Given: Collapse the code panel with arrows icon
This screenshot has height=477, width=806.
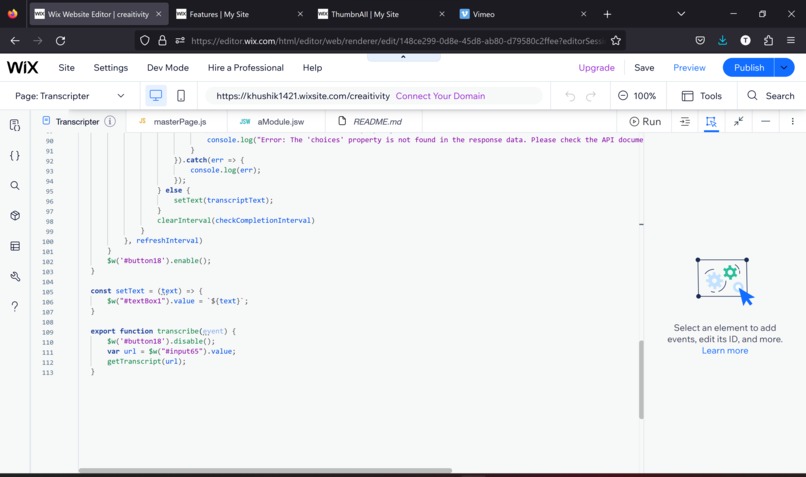Looking at the screenshot, I should [x=738, y=121].
